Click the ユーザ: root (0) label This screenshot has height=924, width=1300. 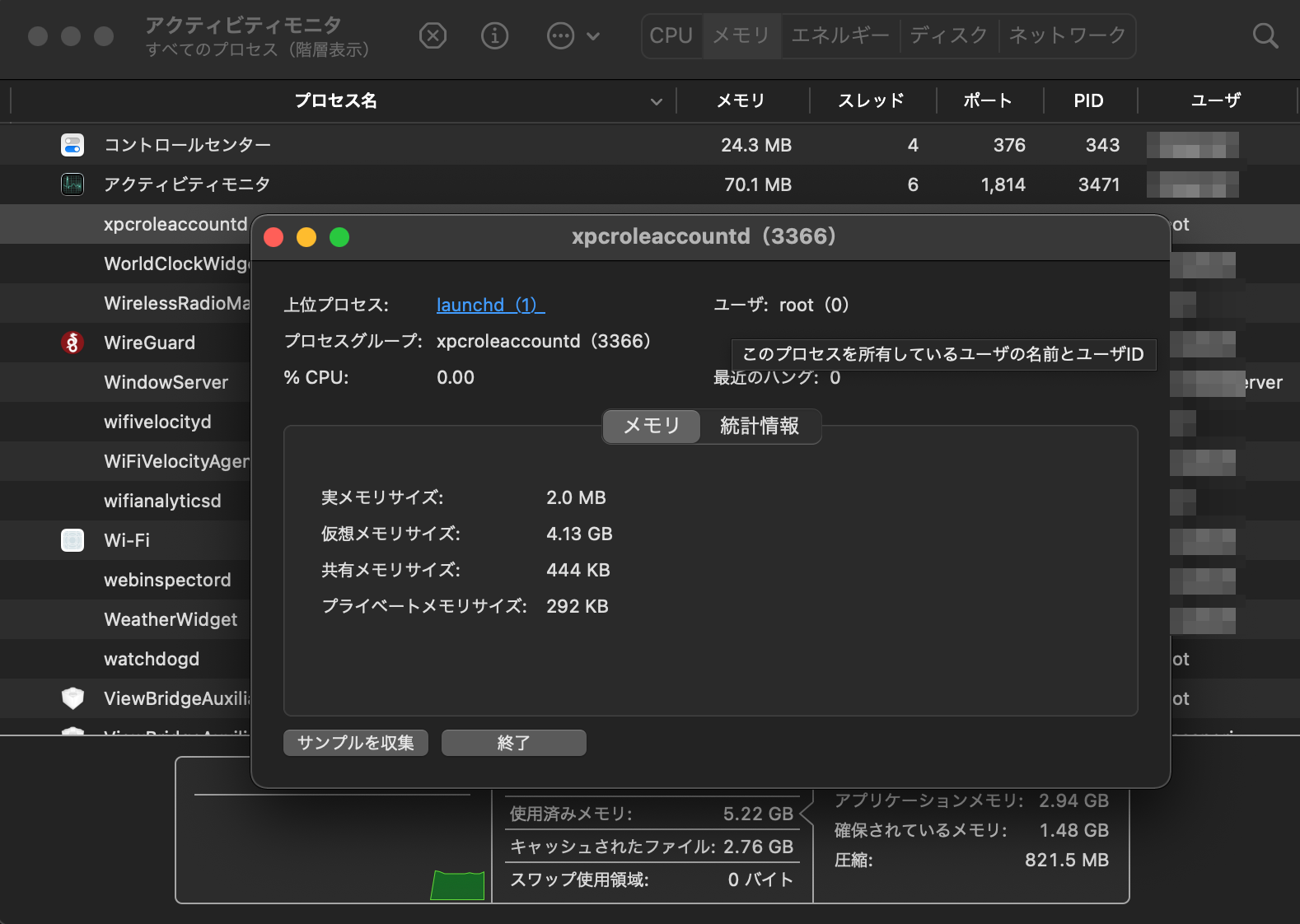(781, 305)
